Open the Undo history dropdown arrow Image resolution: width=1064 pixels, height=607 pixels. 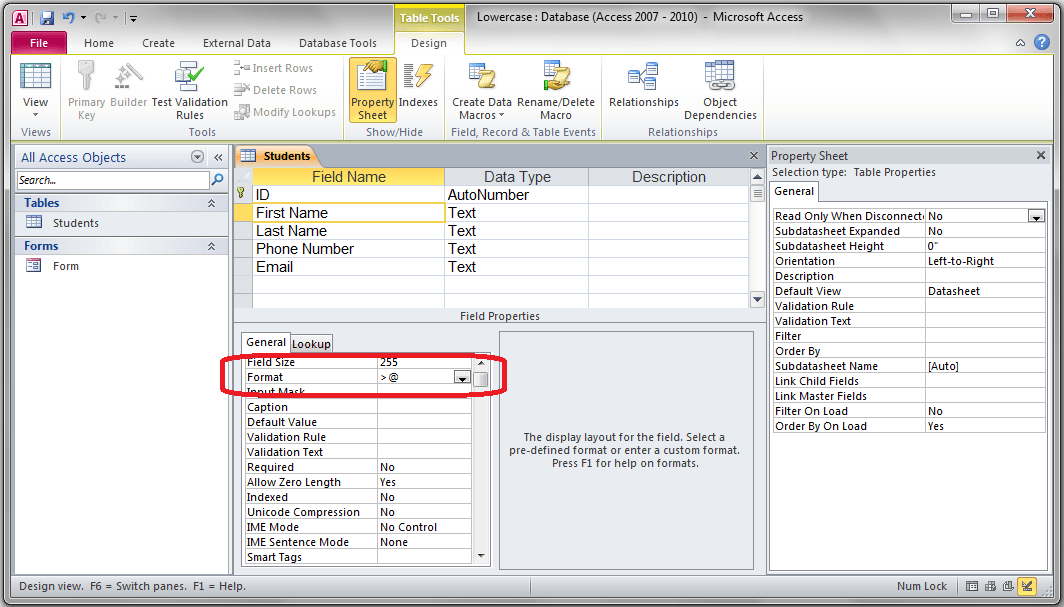(x=83, y=18)
